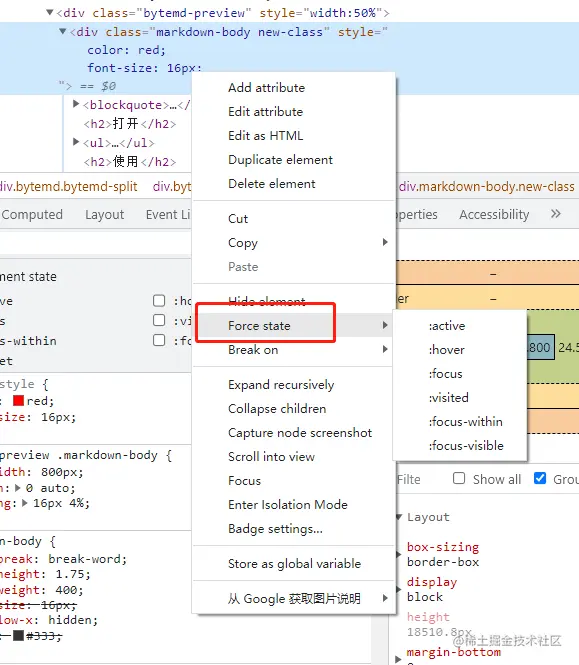Image resolution: width=579 pixels, height=665 pixels.
Task: Edit the 1.75 line-height value
Action: [71, 574]
